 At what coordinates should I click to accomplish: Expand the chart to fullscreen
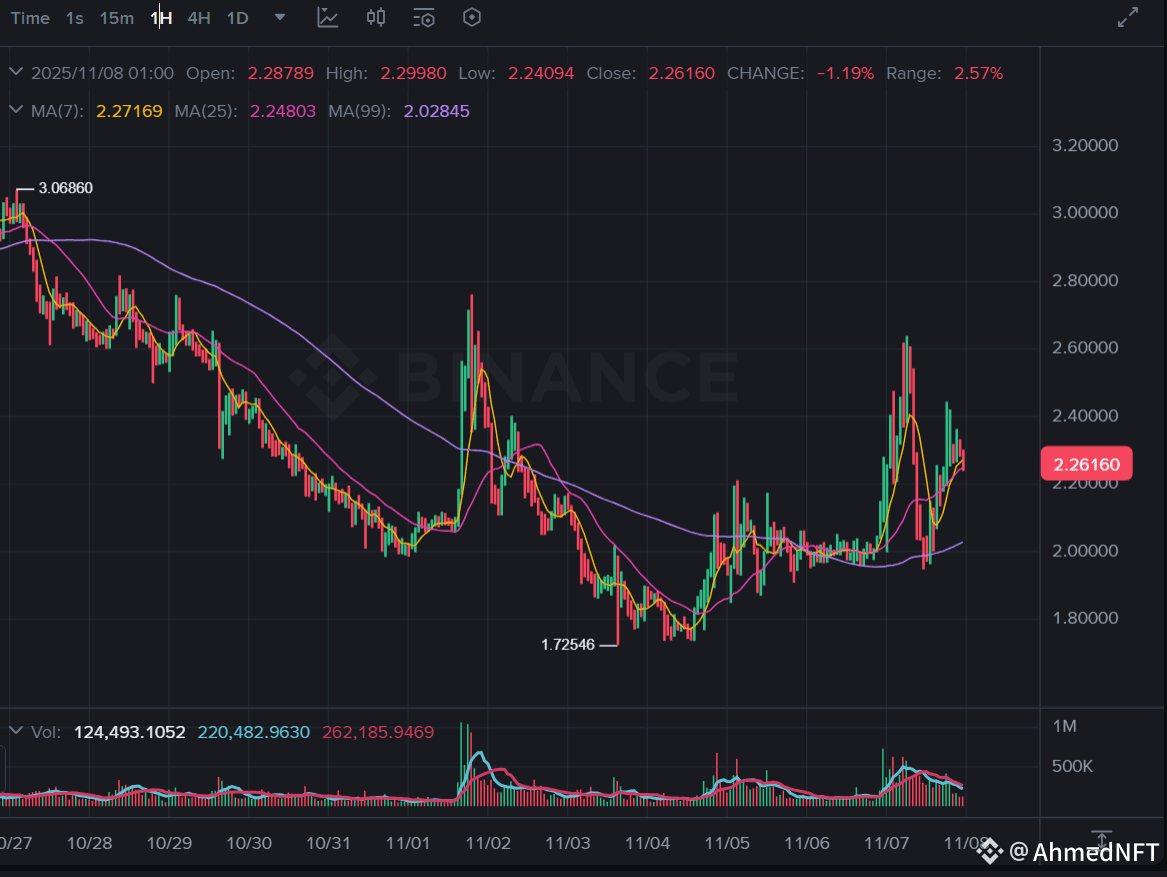tap(1128, 17)
